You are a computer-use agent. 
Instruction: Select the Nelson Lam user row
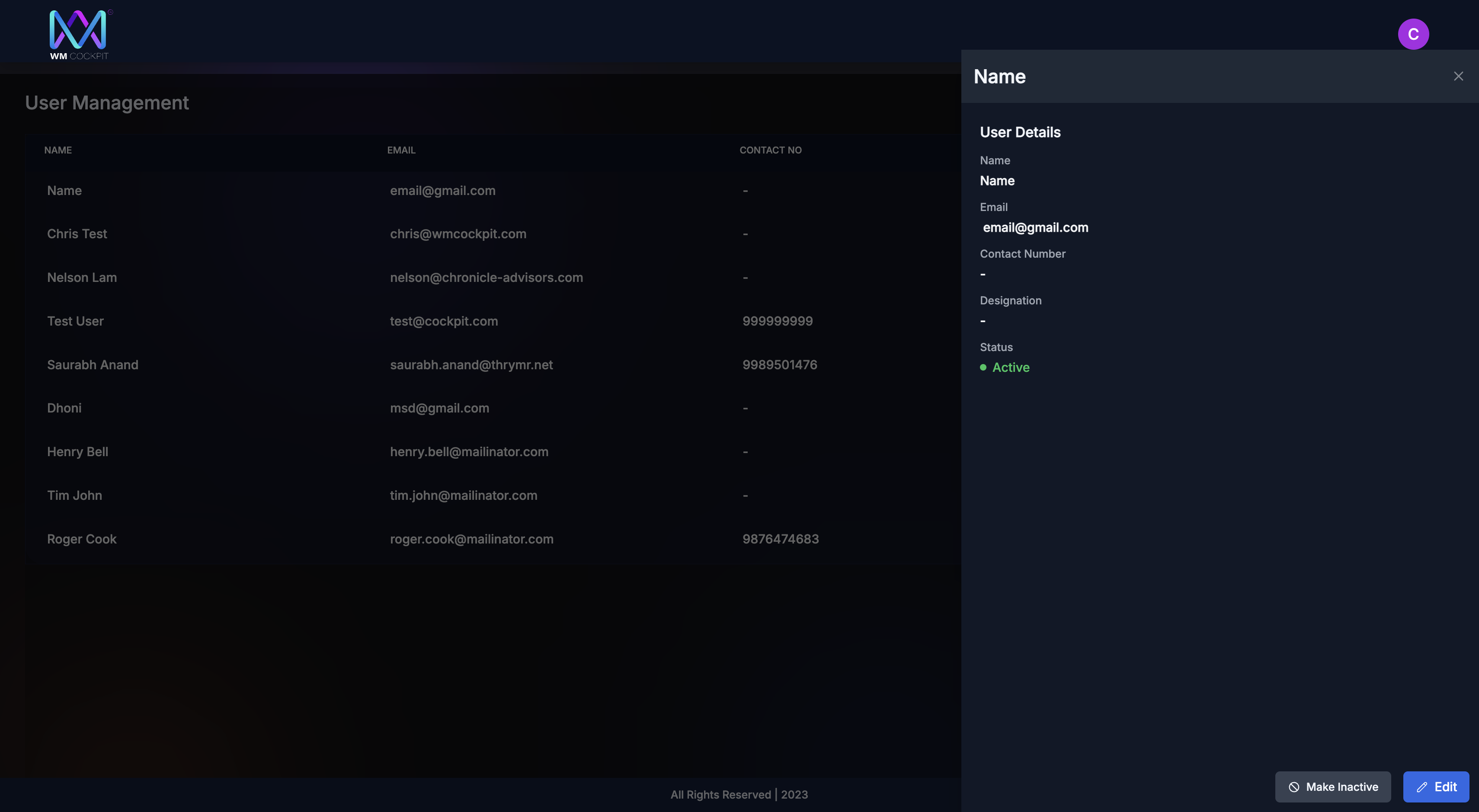click(x=493, y=278)
